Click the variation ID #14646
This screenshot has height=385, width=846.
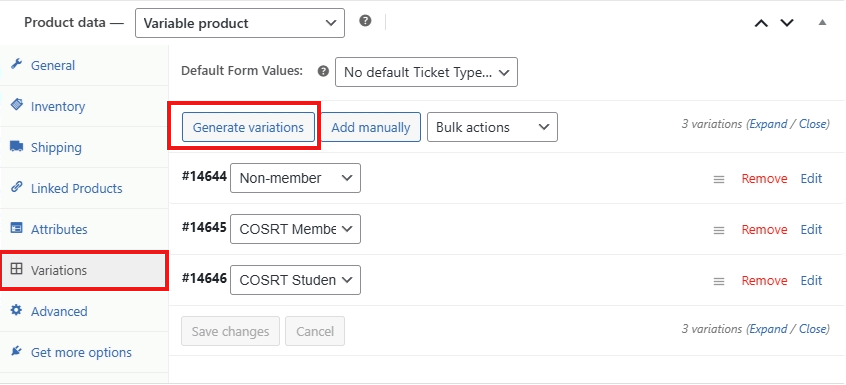pos(204,278)
